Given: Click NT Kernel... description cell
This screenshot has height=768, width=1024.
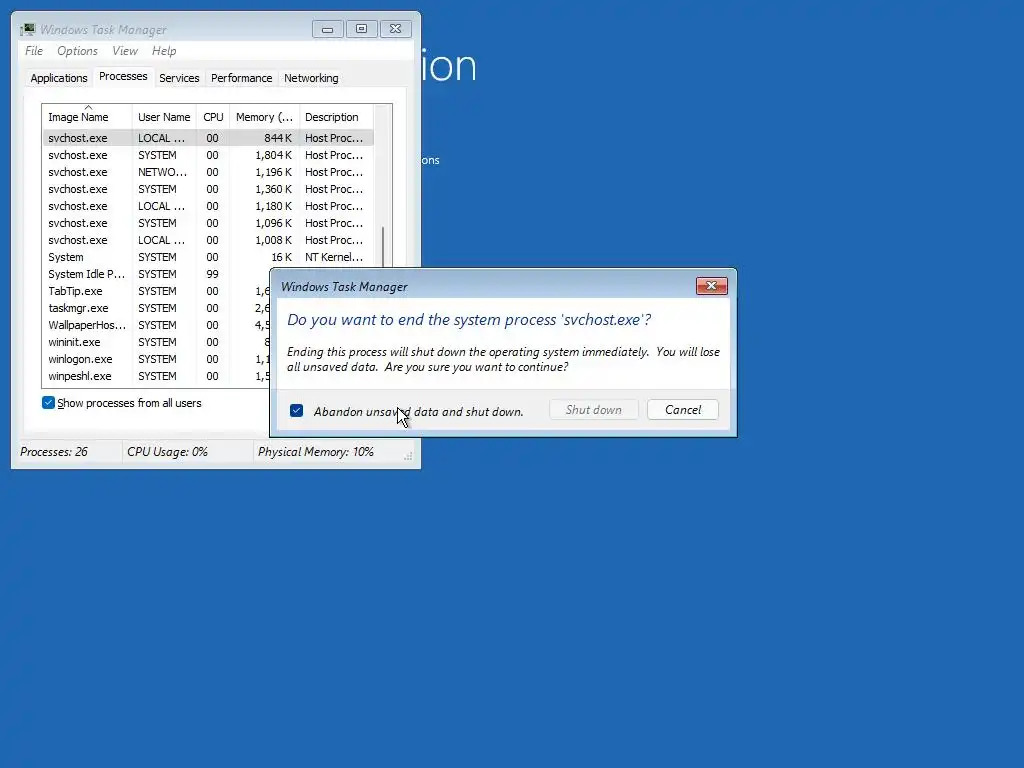Looking at the screenshot, I should pos(334,257).
